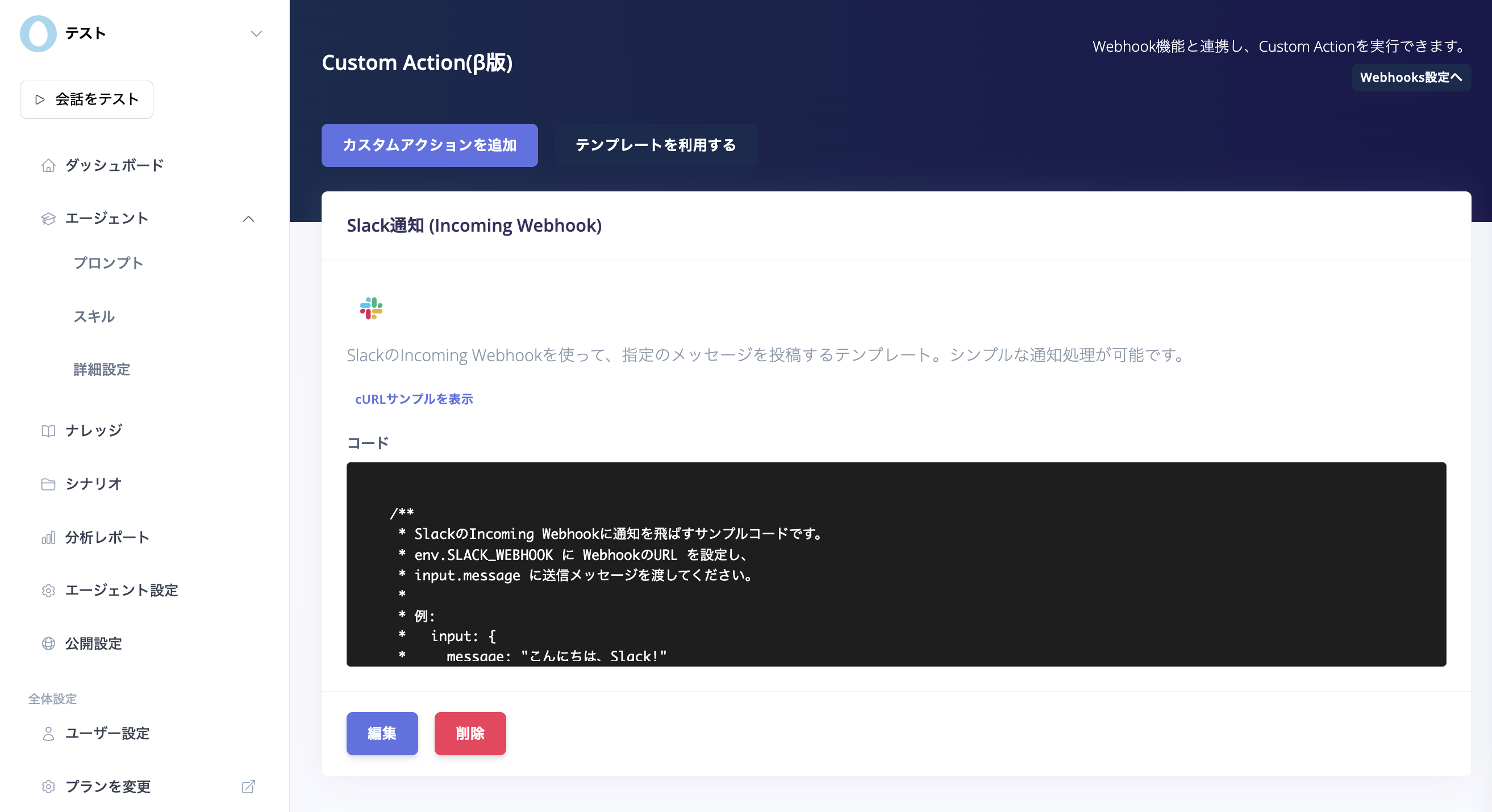This screenshot has width=1492, height=812.
Task: Switch to テンプレートを利用する tab
Action: pos(655,145)
